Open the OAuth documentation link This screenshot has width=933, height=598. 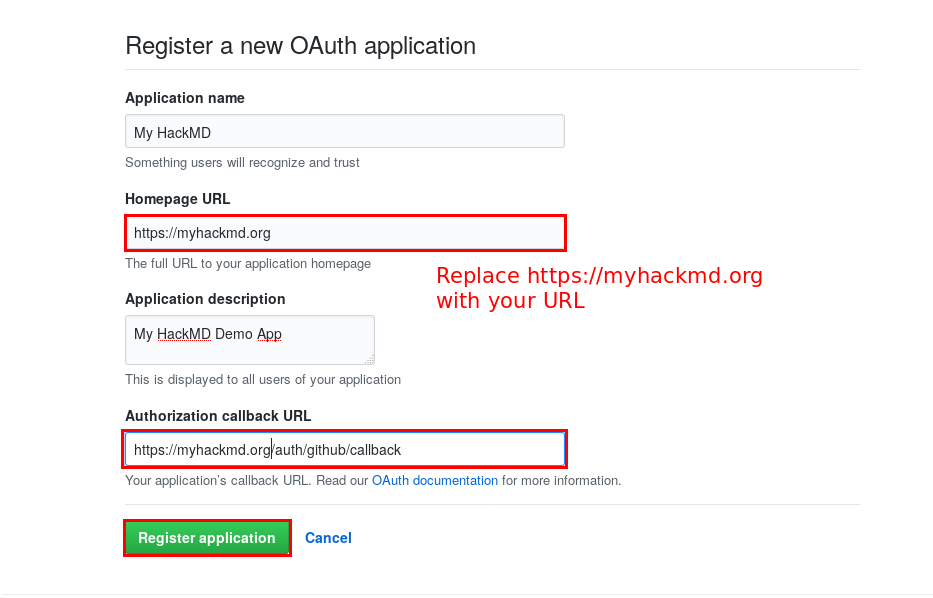tap(434, 480)
